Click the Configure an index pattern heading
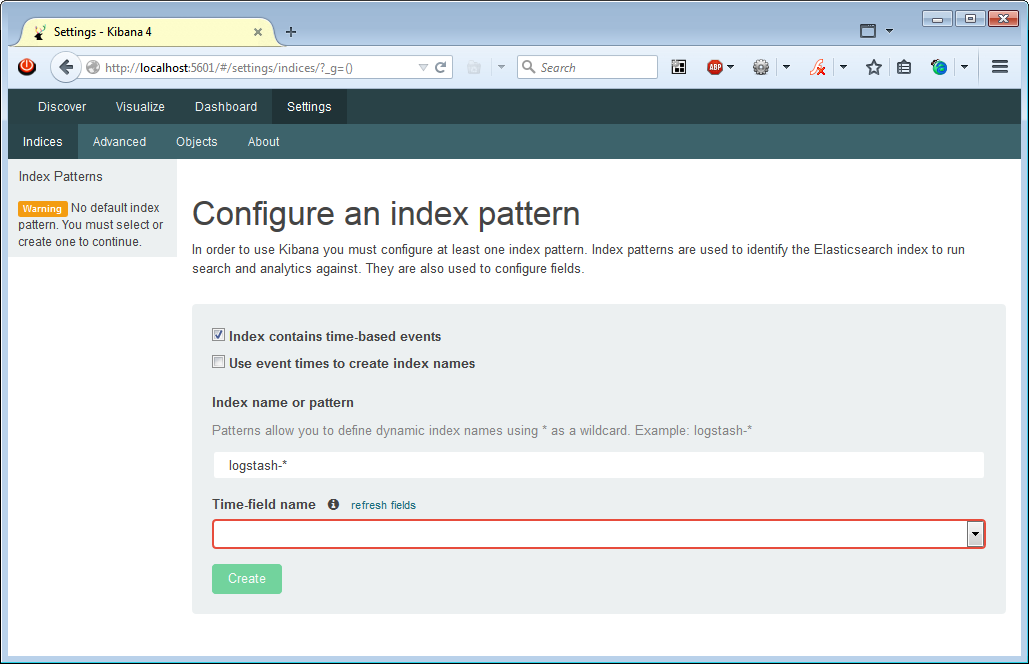This screenshot has height=664, width=1029. 386,214
